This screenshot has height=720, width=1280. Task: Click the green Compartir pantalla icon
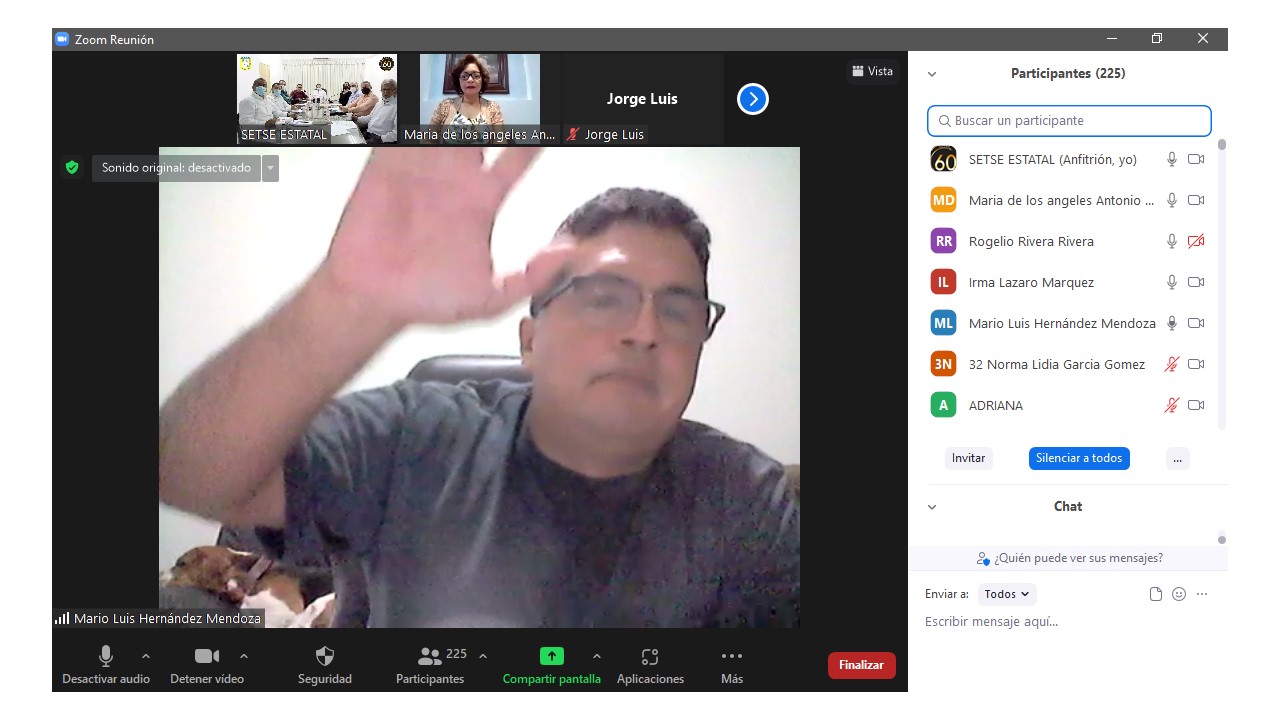coord(552,656)
